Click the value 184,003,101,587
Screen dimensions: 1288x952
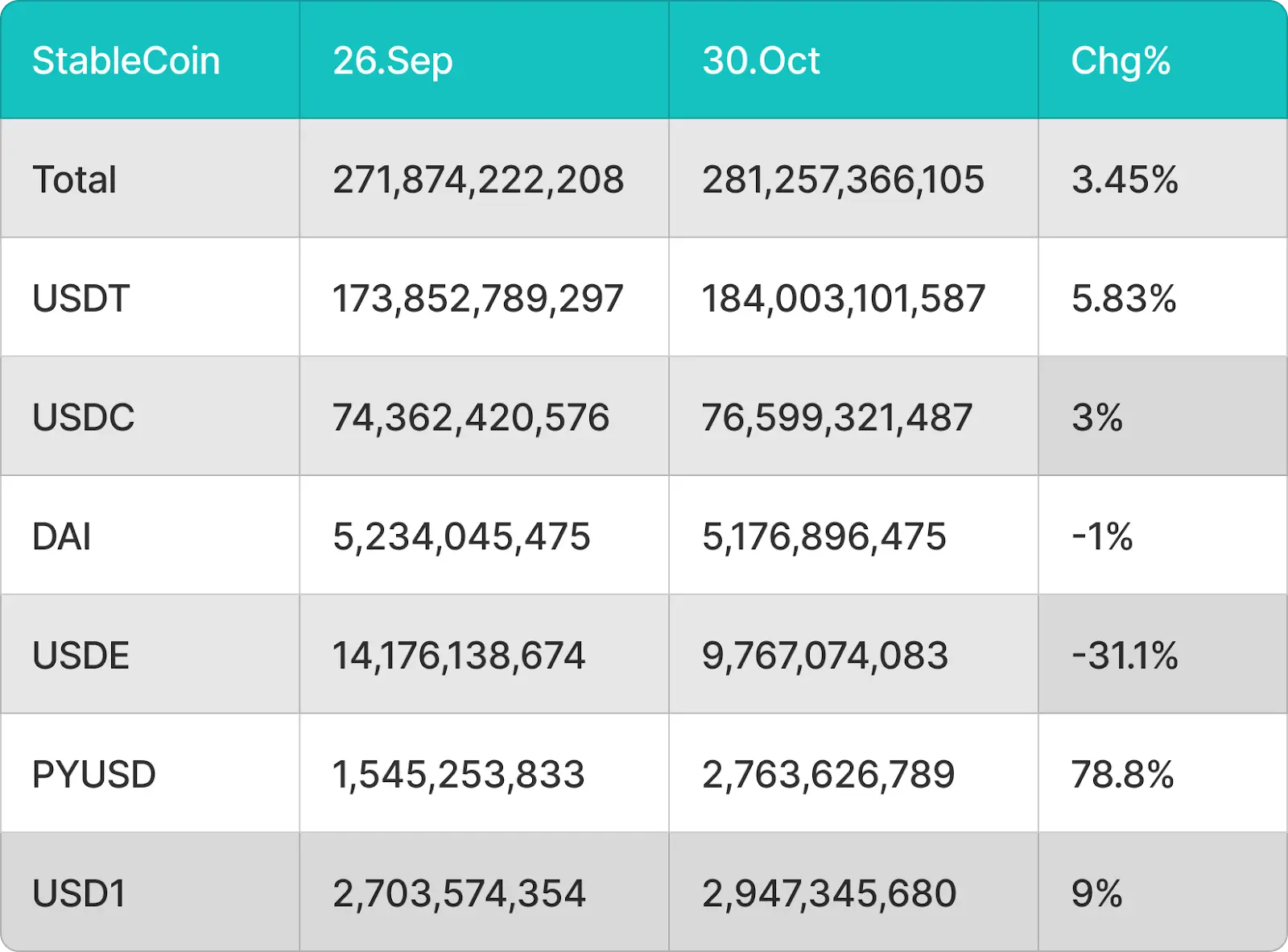point(843,299)
